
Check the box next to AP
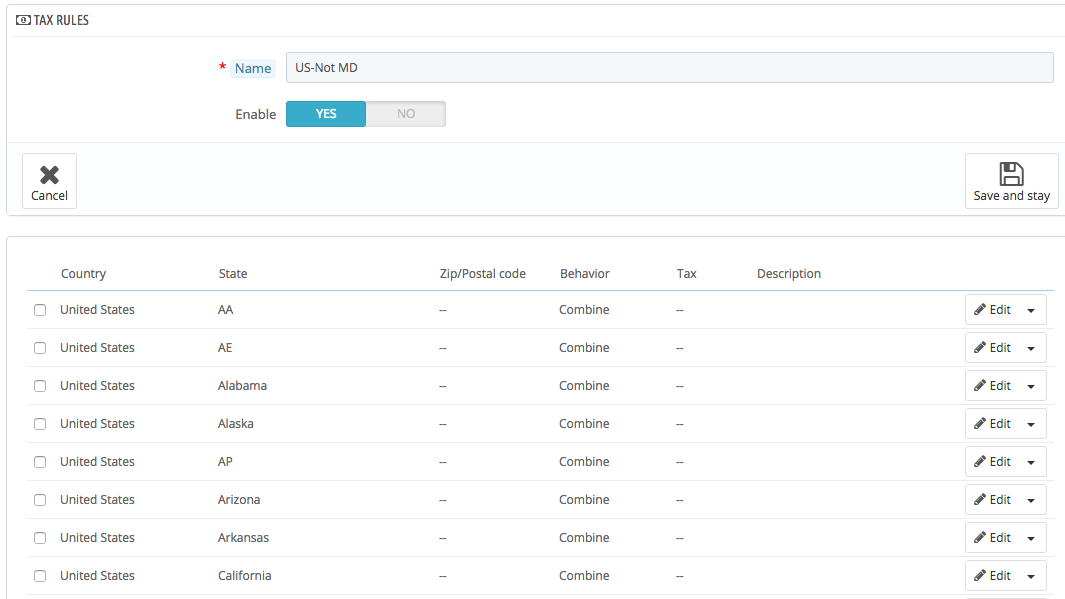coord(40,462)
